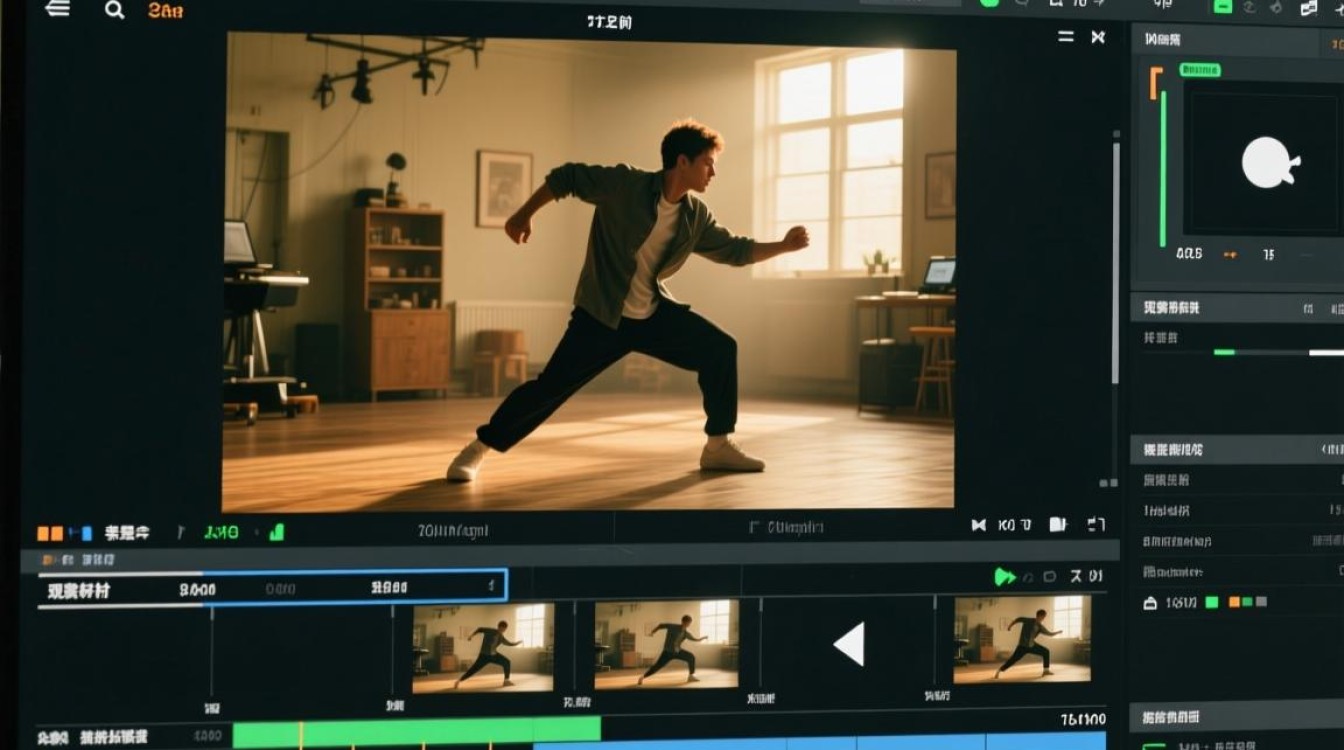Click the vertical green level bar
The height and width of the screenshot is (750, 1344).
click(x=1163, y=168)
